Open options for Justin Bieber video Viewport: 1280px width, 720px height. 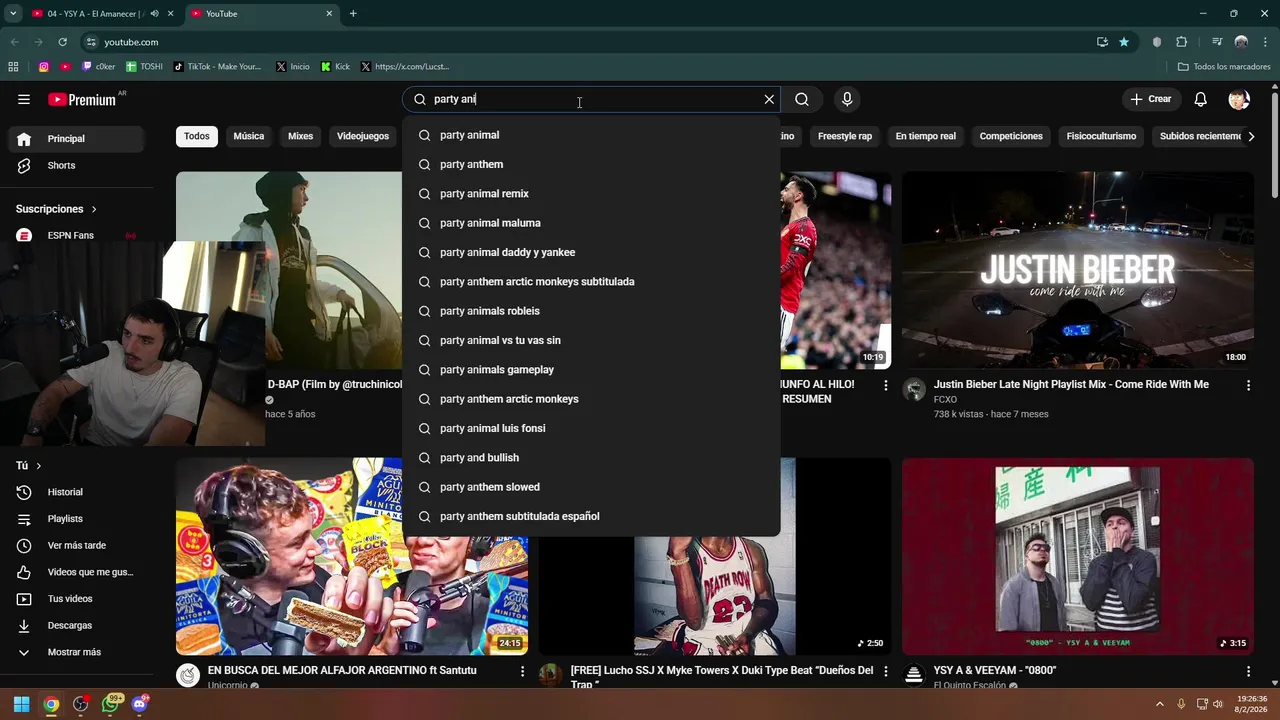[x=1248, y=385]
